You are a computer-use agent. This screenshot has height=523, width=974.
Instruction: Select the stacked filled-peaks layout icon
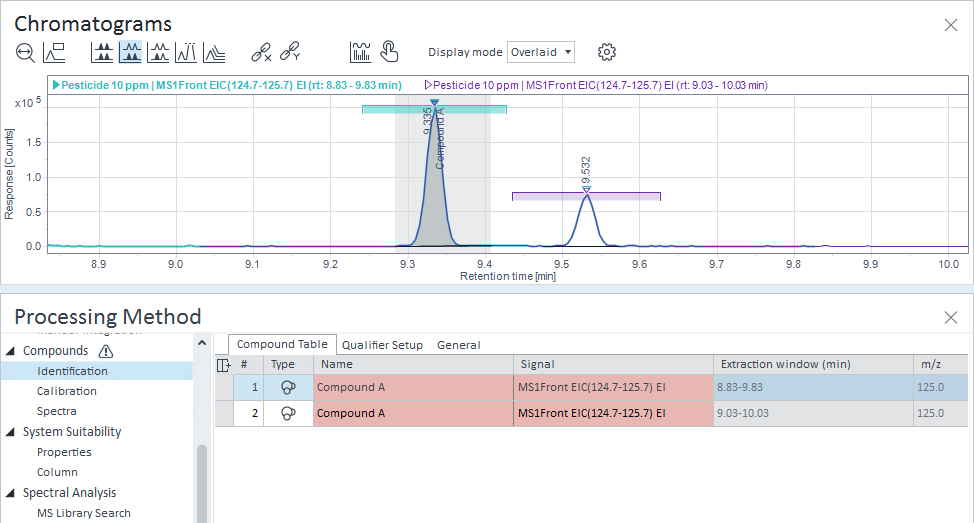(x=102, y=53)
